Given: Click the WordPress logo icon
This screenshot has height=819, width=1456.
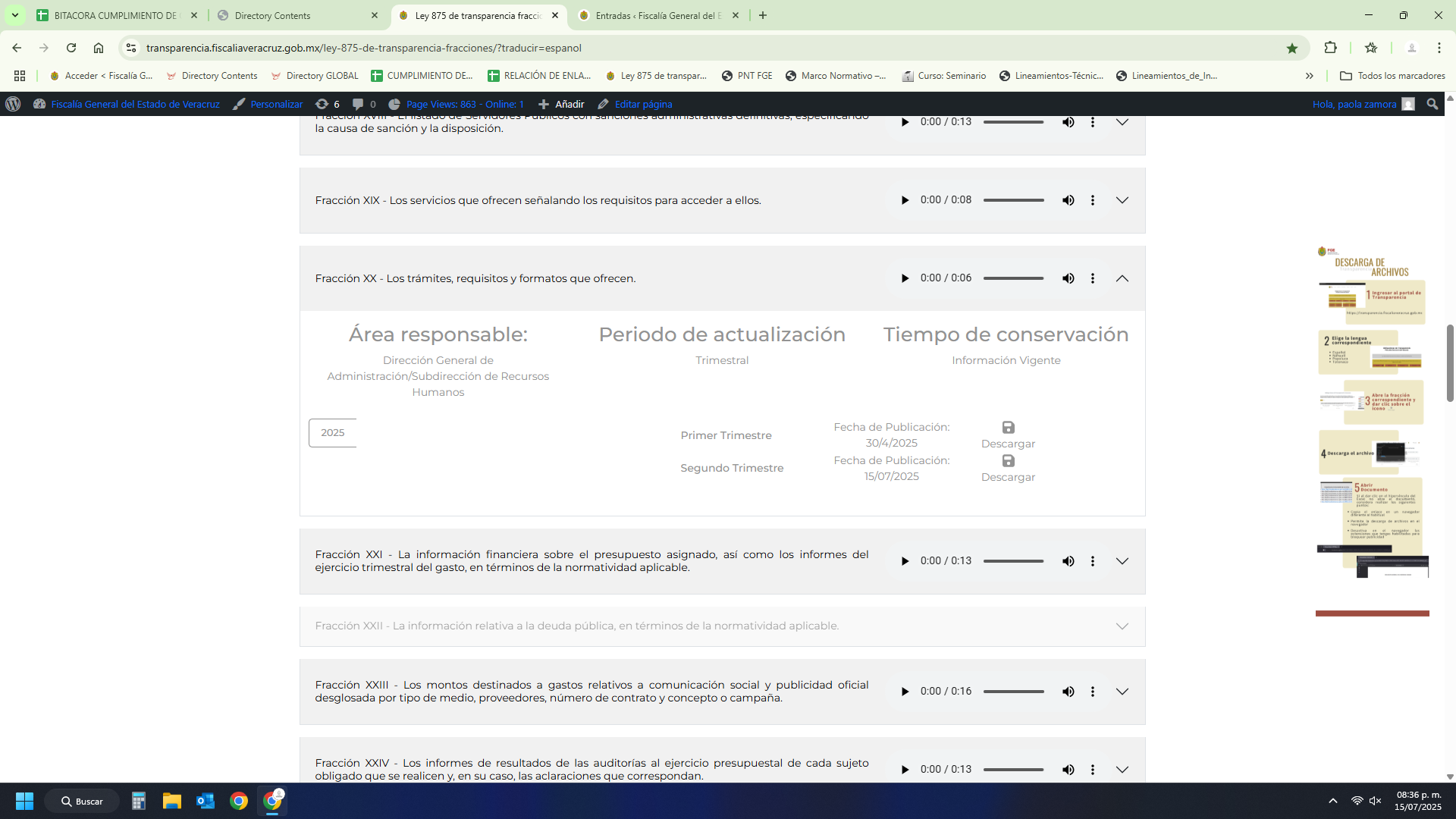Looking at the screenshot, I should click(13, 104).
